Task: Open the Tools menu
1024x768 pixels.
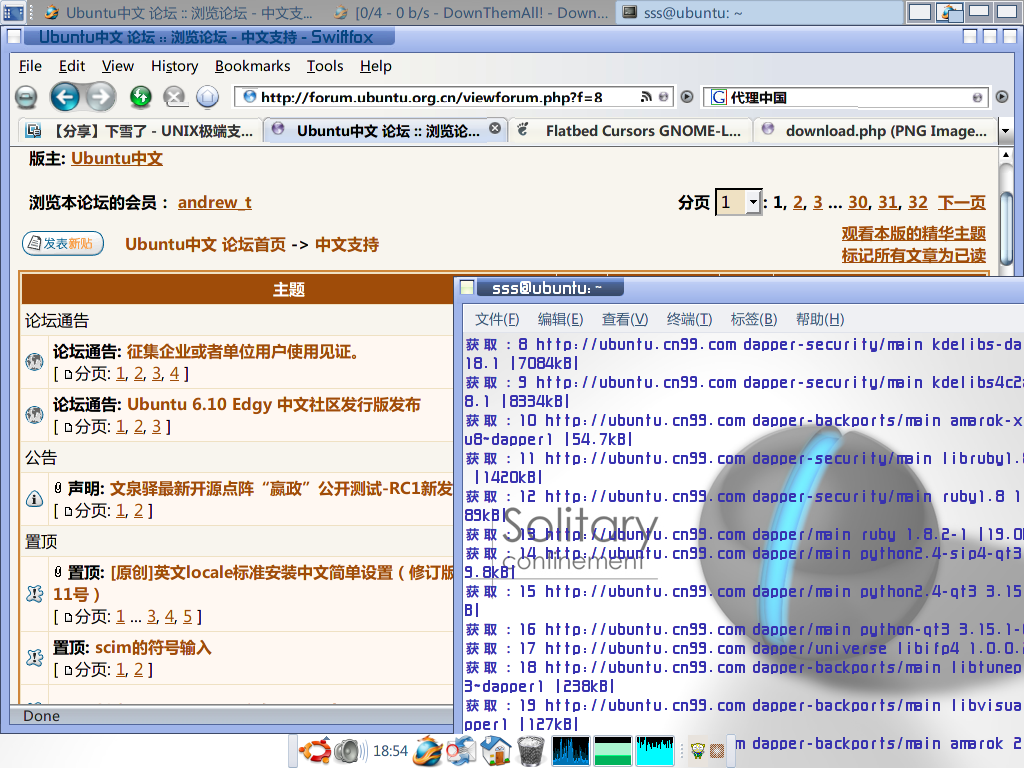Action: click(325, 66)
